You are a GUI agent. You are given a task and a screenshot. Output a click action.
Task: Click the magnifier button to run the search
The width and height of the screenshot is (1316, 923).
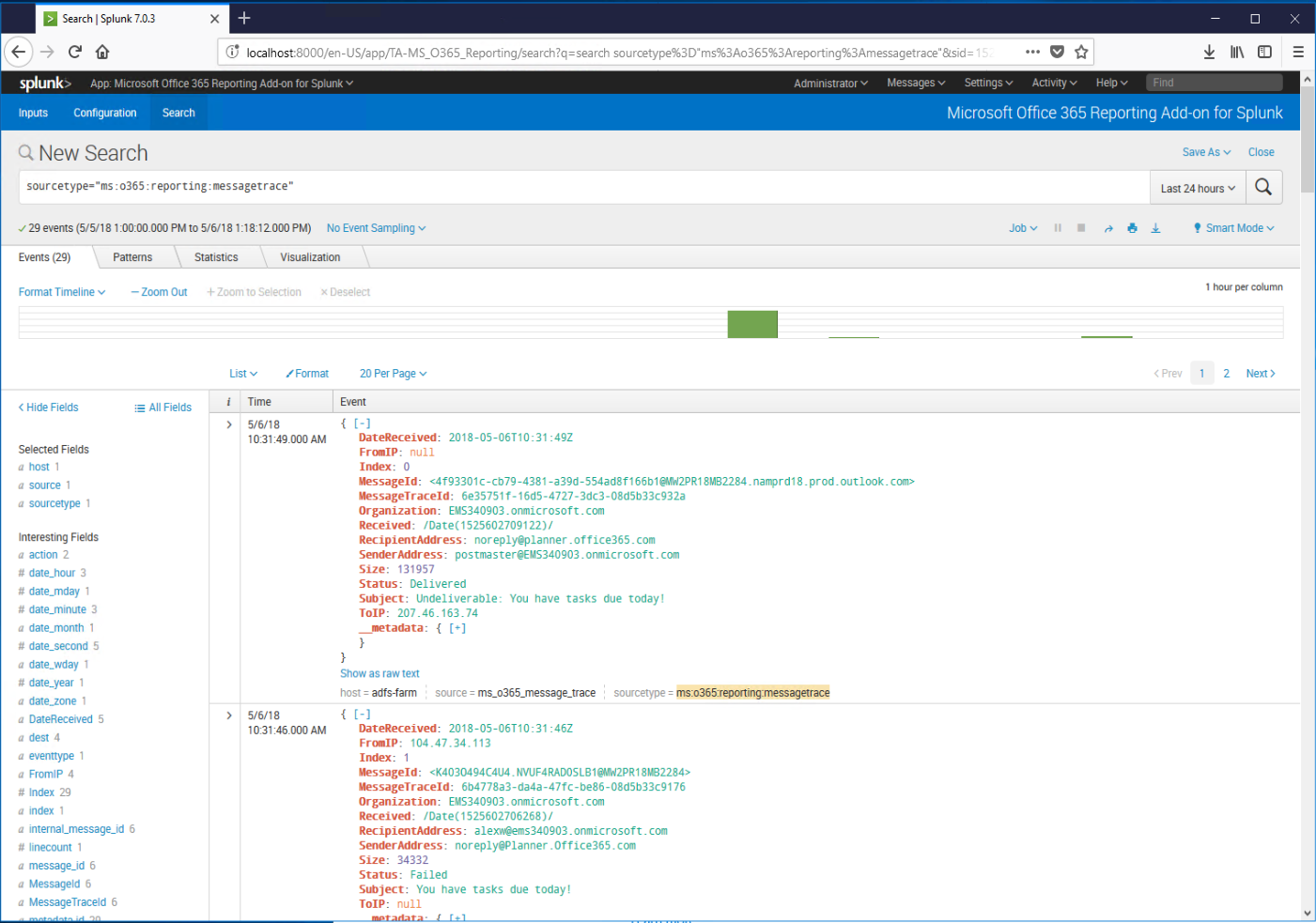1263,187
